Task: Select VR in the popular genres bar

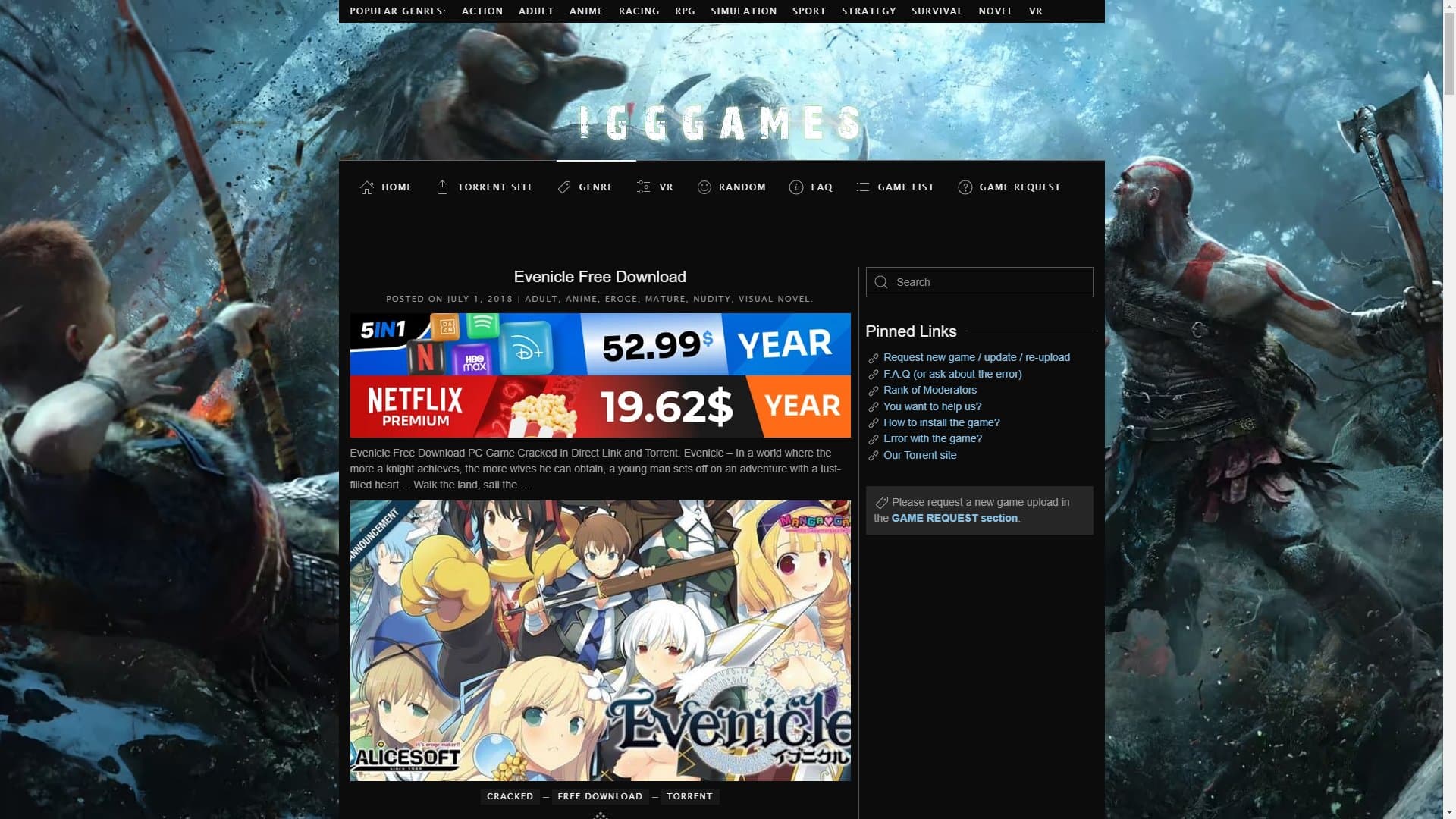Action: [1035, 11]
